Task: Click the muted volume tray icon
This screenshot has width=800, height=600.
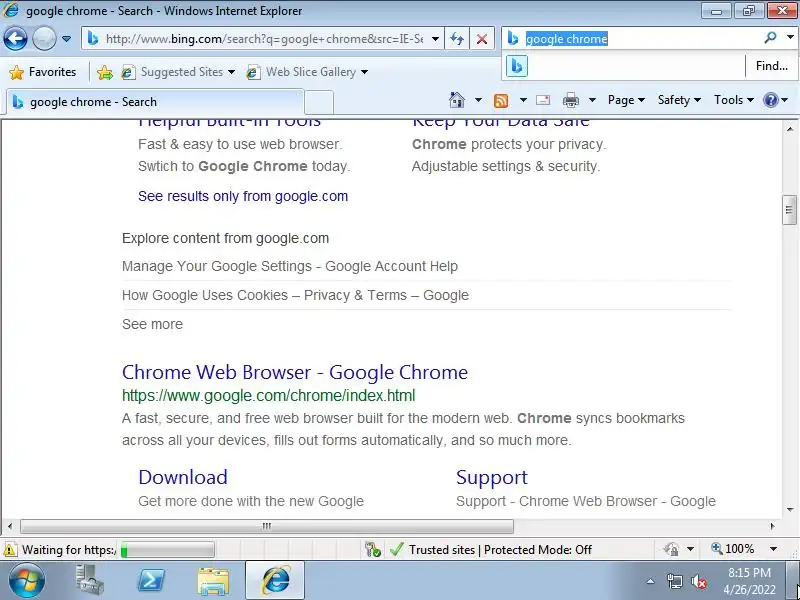Action: [698, 581]
